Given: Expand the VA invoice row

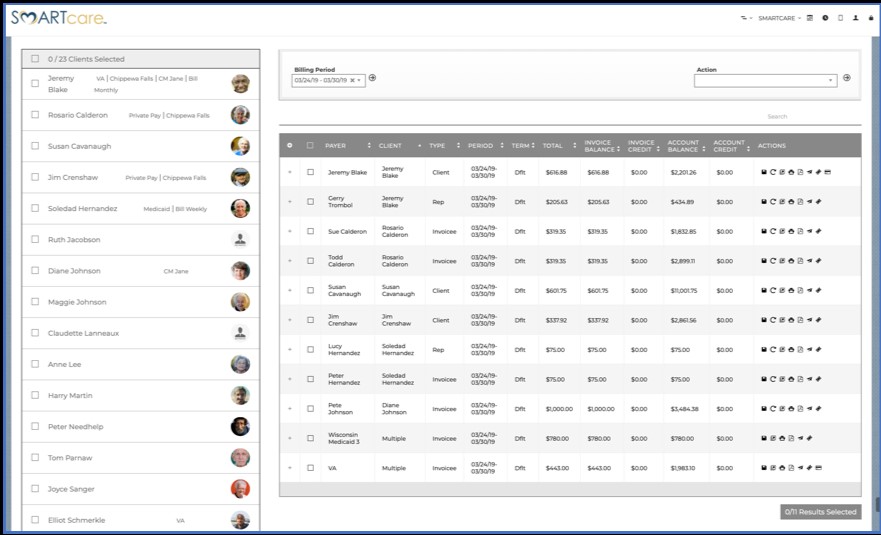Looking at the screenshot, I should (x=289, y=468).
